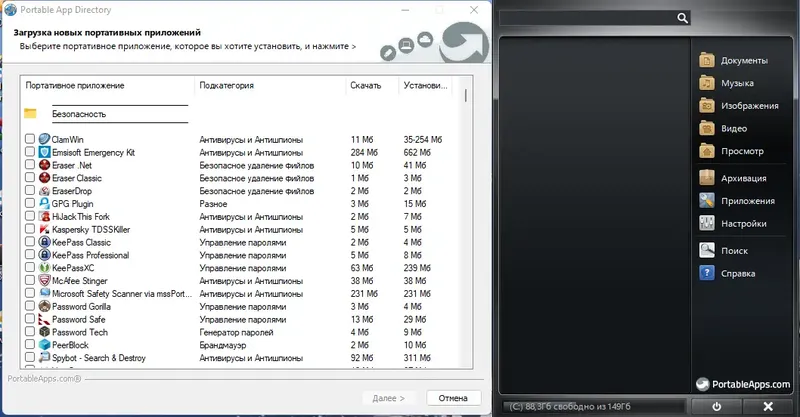The image size is (800, 417).
Task: Click the PeerBlock cube icon
Action: click(44, 345)
